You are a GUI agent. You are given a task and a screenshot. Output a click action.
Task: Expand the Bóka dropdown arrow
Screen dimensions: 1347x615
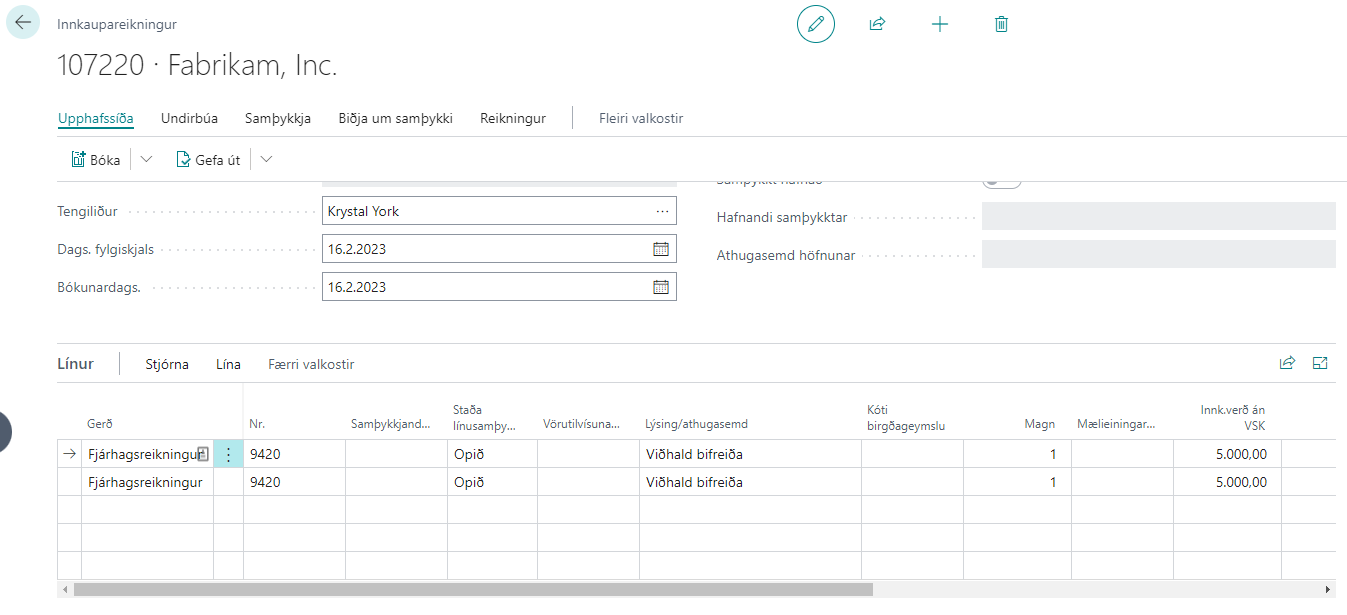(146, 160)
